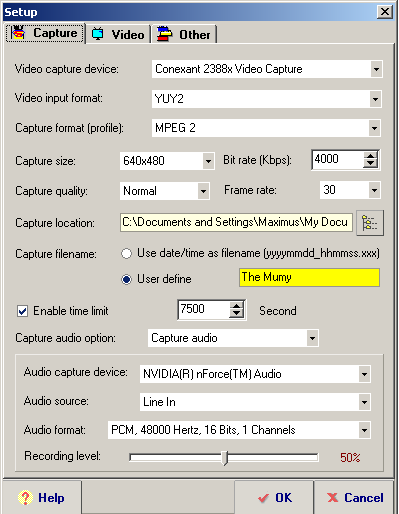
Task: Expand the Audio capture device dropdown
Action: point(364,374)
